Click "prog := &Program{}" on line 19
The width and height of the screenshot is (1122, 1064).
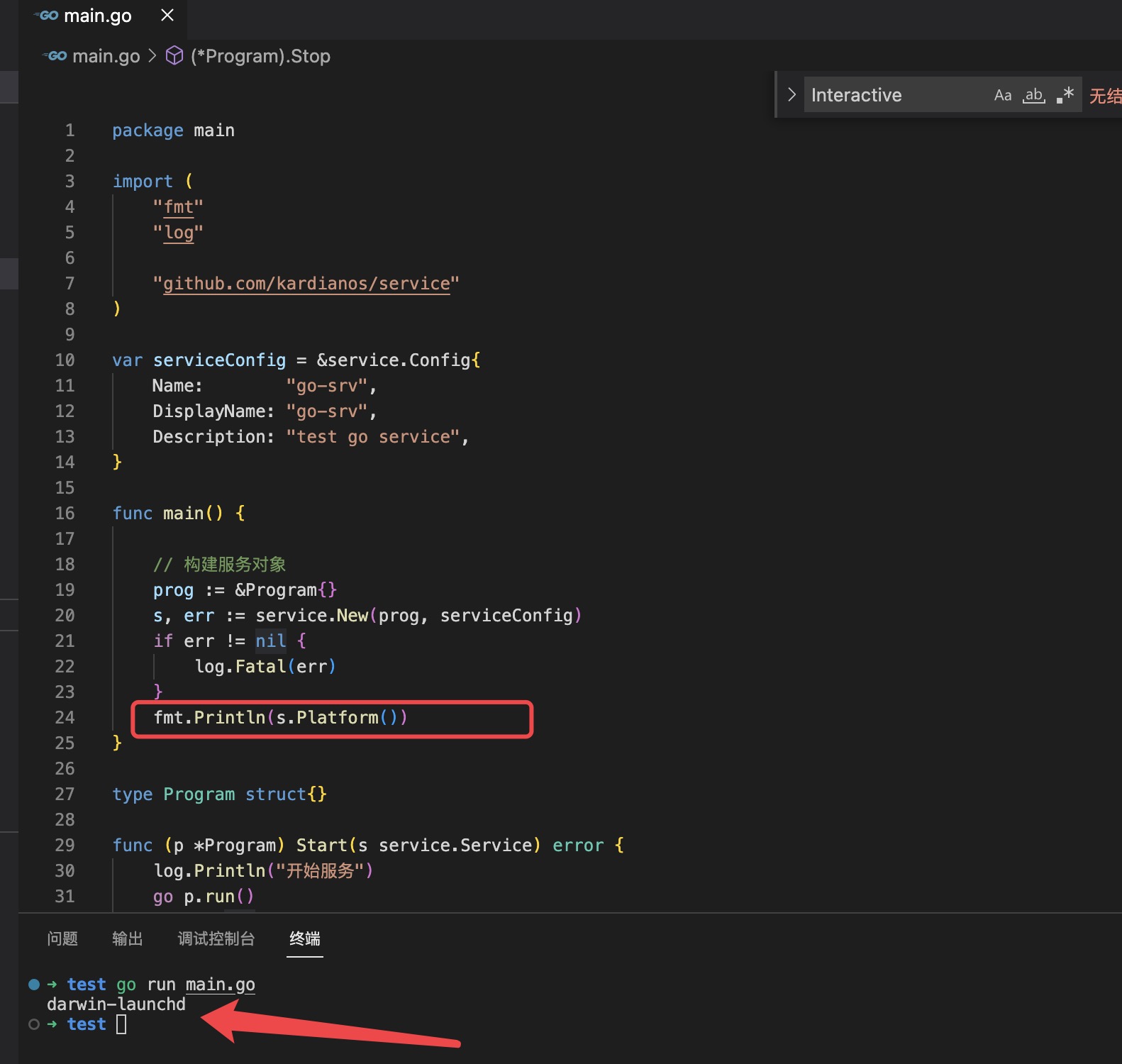245,590
